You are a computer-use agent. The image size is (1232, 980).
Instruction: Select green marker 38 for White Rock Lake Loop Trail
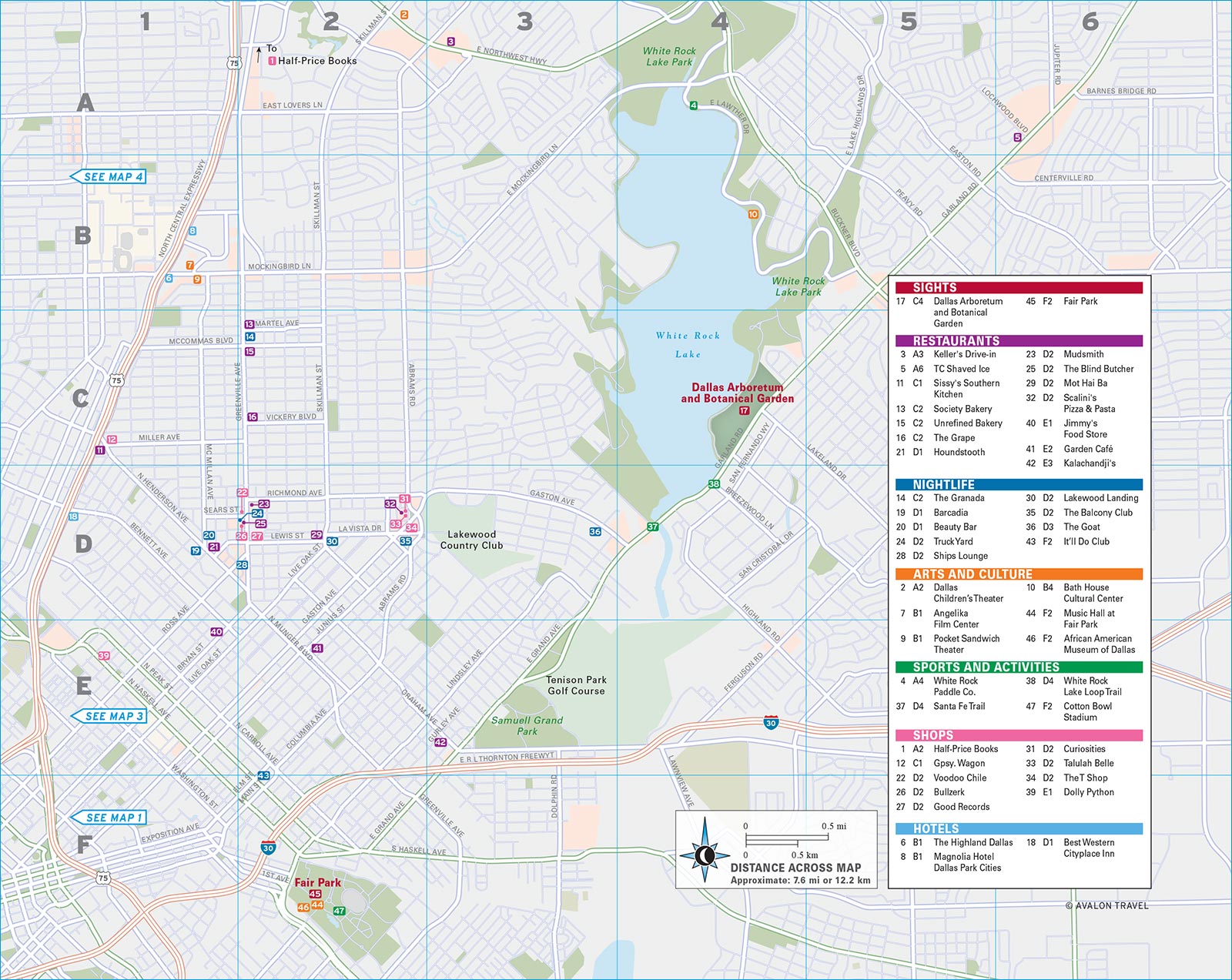click(714, 483)
